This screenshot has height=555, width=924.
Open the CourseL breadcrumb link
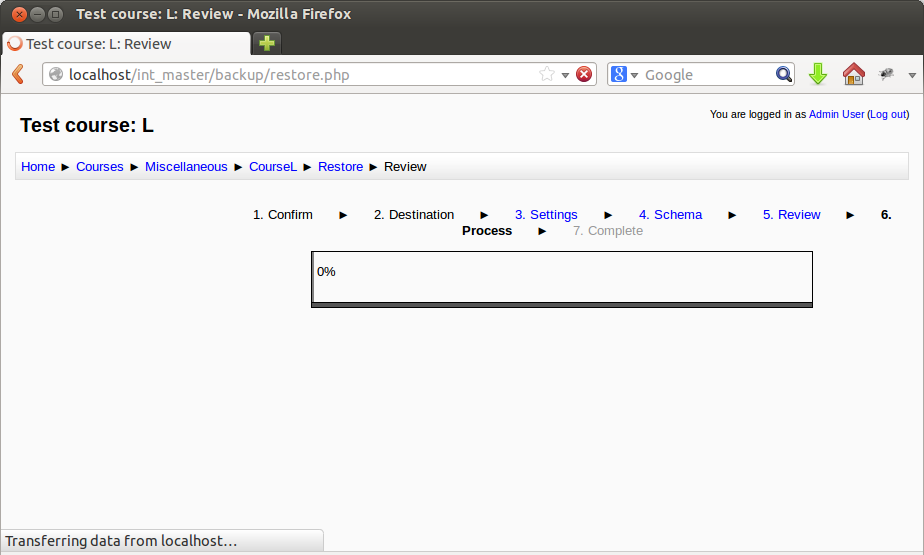[273, 167]
